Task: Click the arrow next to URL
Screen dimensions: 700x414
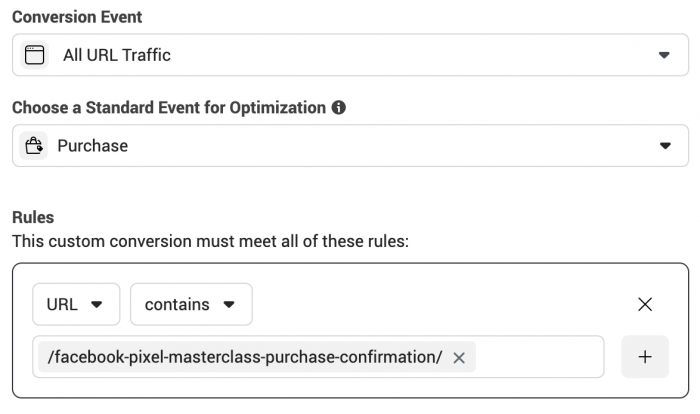Action: [x=96, y=305]
